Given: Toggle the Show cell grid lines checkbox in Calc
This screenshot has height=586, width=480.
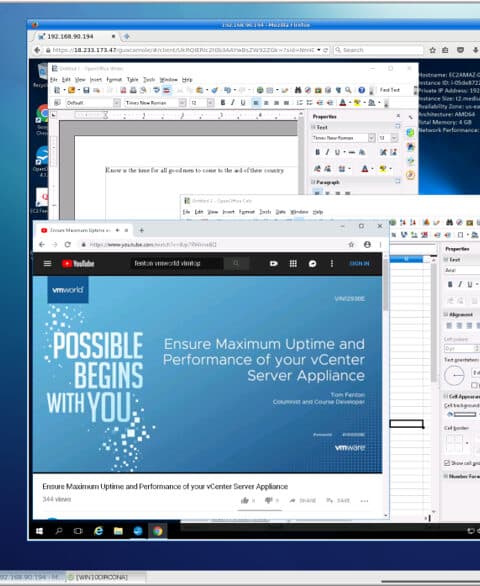Looking at the screenshot, I should point(447,463).
